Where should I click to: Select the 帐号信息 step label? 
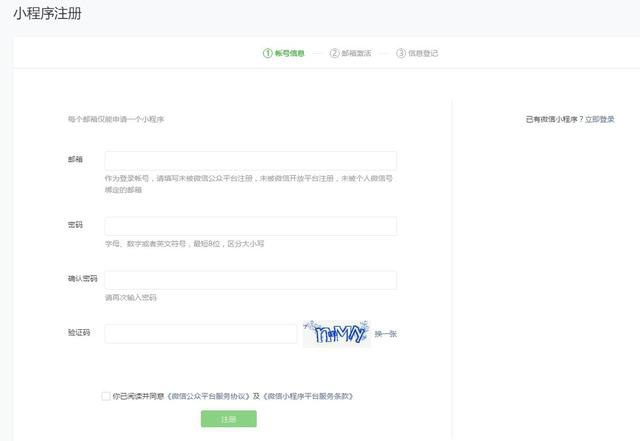coord(290,53)
